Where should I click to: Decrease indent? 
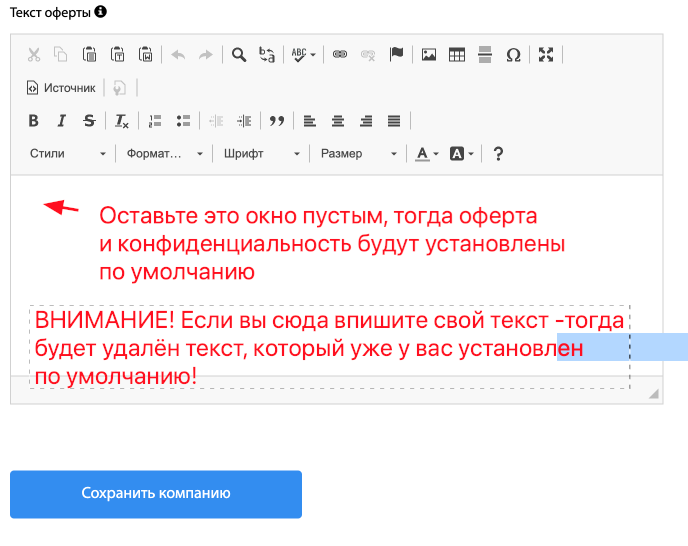(216, 121)
